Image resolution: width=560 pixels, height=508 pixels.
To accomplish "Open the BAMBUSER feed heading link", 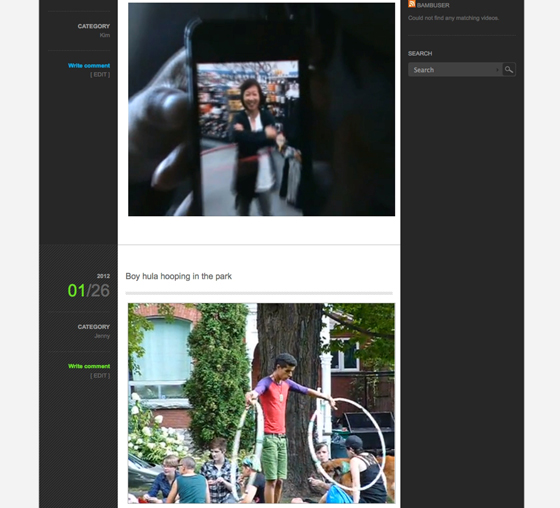I will tap(433, 5).
